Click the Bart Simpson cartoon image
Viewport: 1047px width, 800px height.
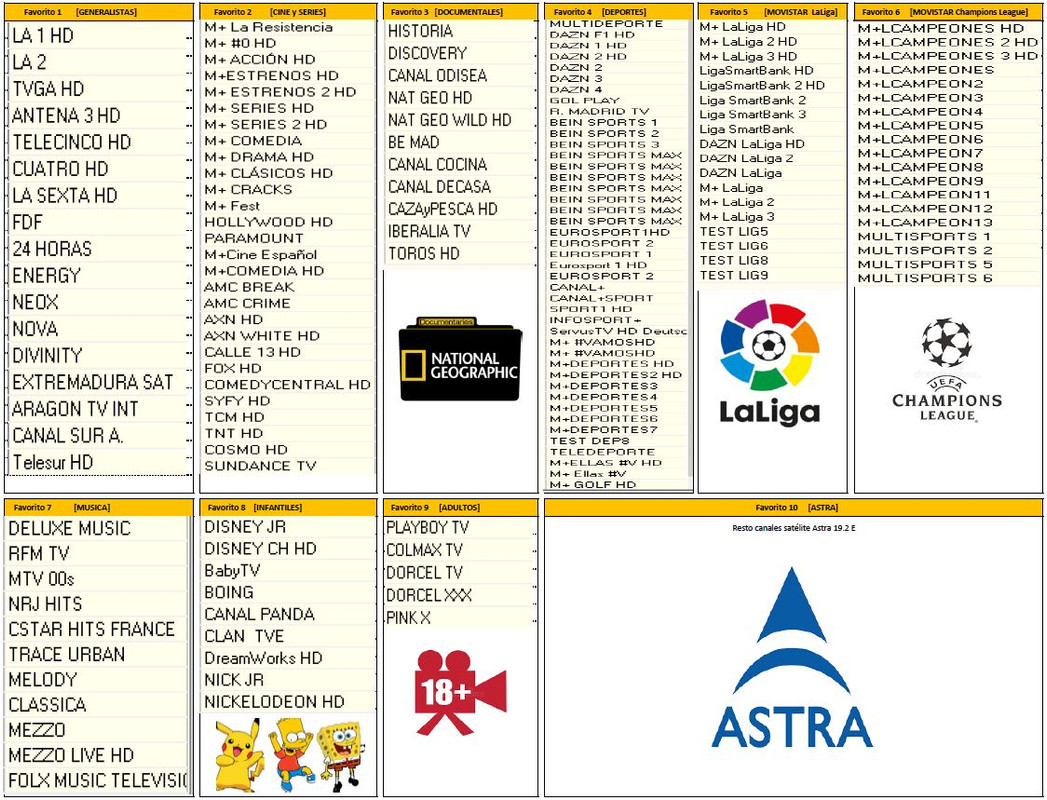pos(292,753)
